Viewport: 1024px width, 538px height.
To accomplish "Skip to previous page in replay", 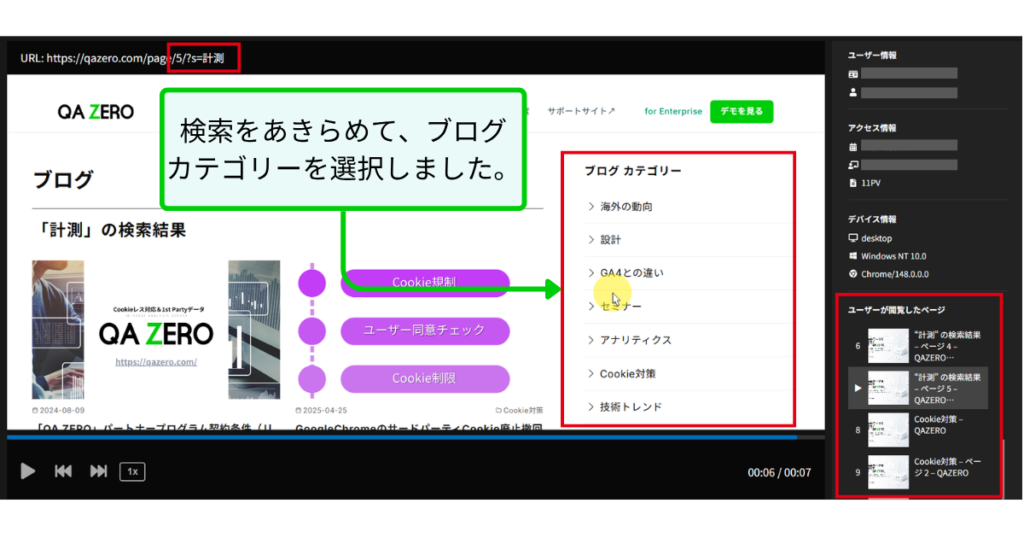I will (x=63, y=471).
